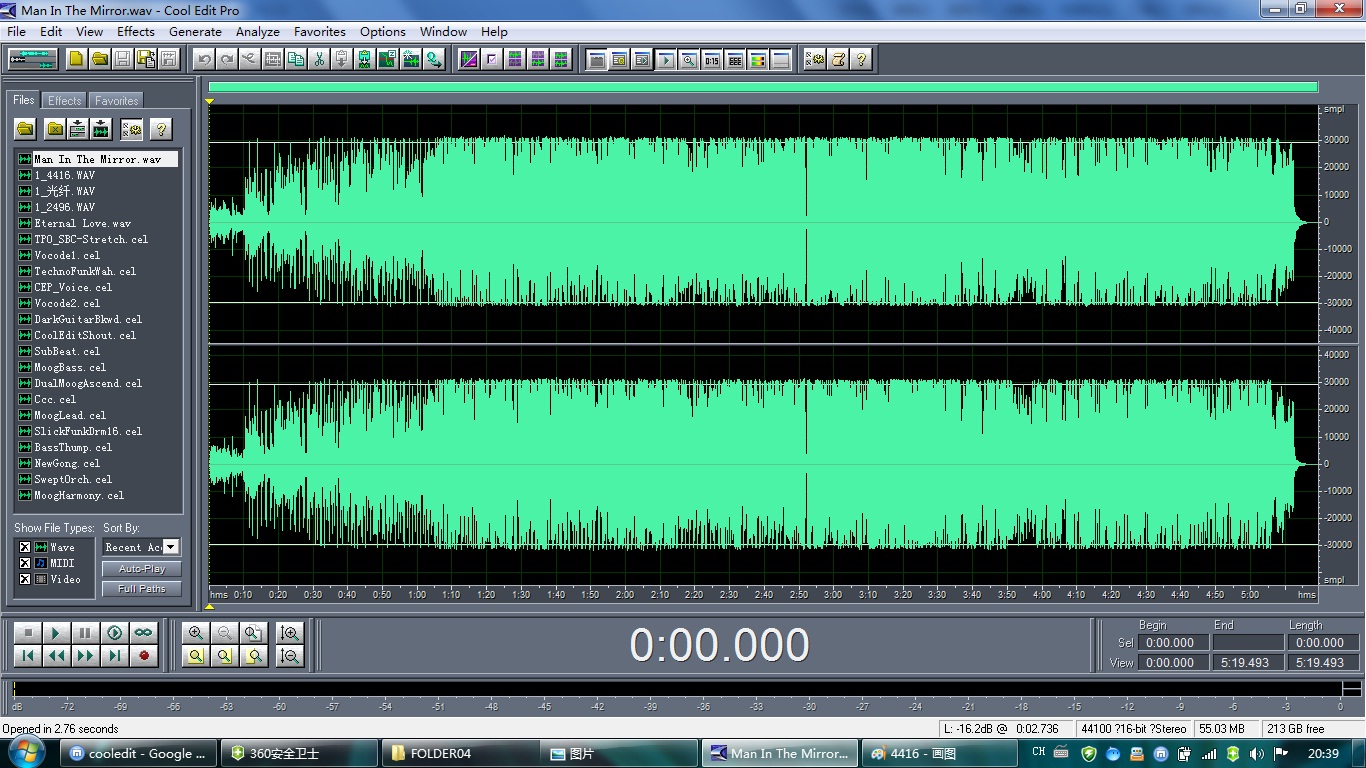Toggle the Wave file type checkbox

pos(25,547)
